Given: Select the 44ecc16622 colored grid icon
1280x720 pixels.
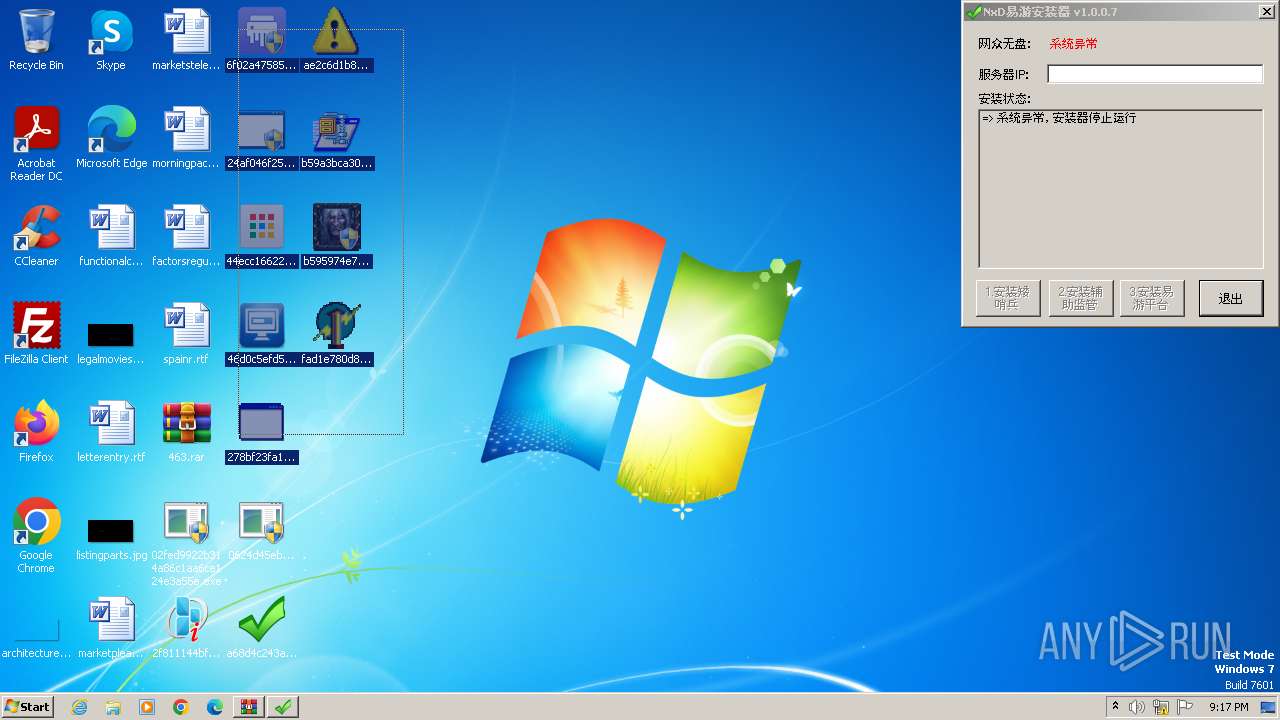Looking at the screenshot, I should [x=262, y=236].
